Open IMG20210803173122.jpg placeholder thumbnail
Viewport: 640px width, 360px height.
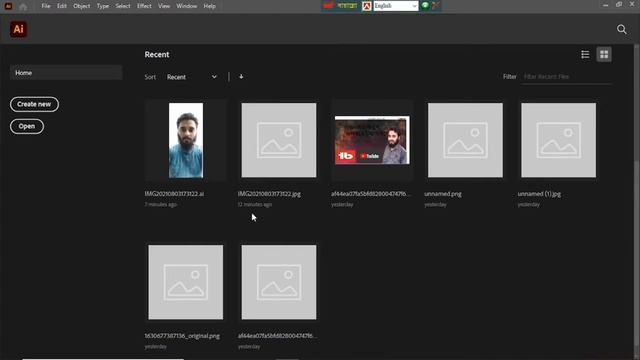[279, 140]
